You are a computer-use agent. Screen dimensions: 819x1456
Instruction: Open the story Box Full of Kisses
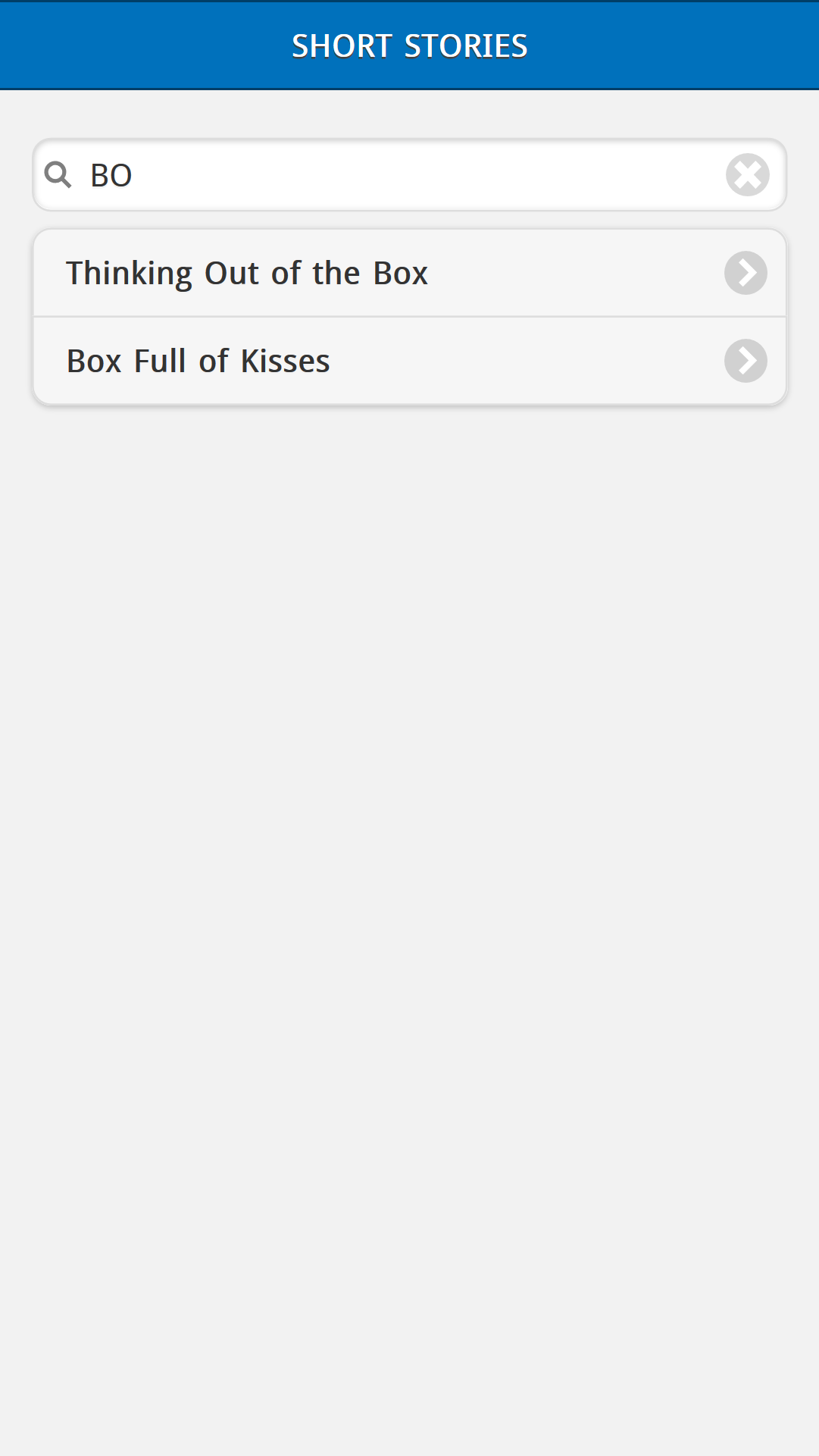[198, 361]
